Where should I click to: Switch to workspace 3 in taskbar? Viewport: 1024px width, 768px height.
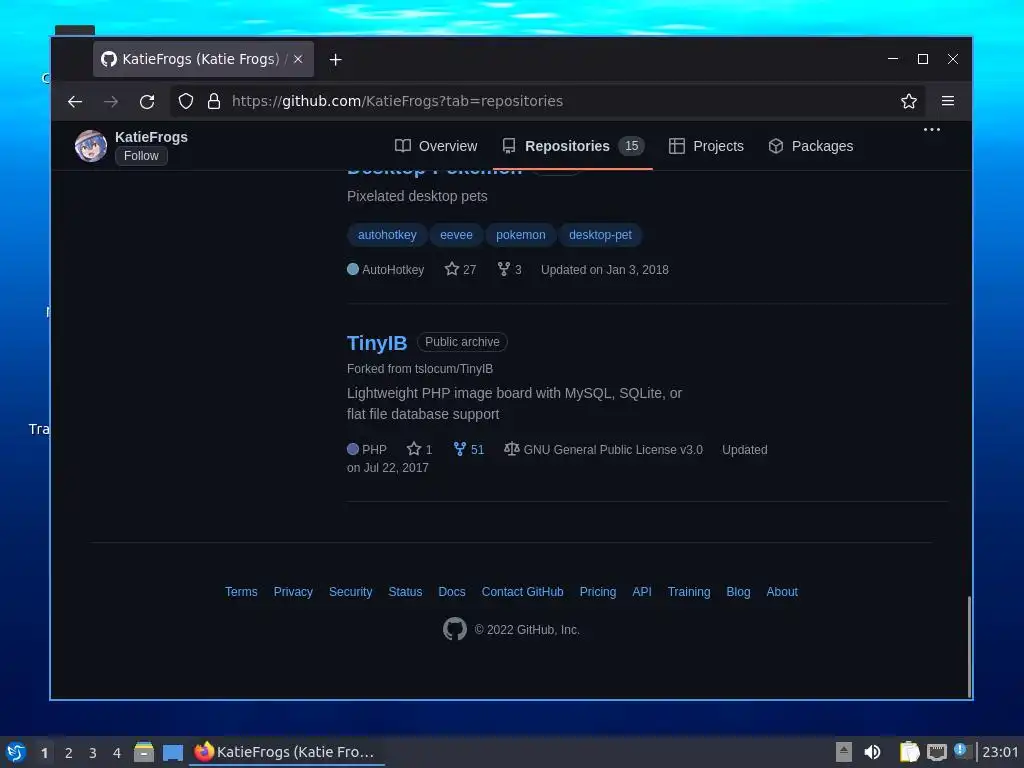click(93, 753)
